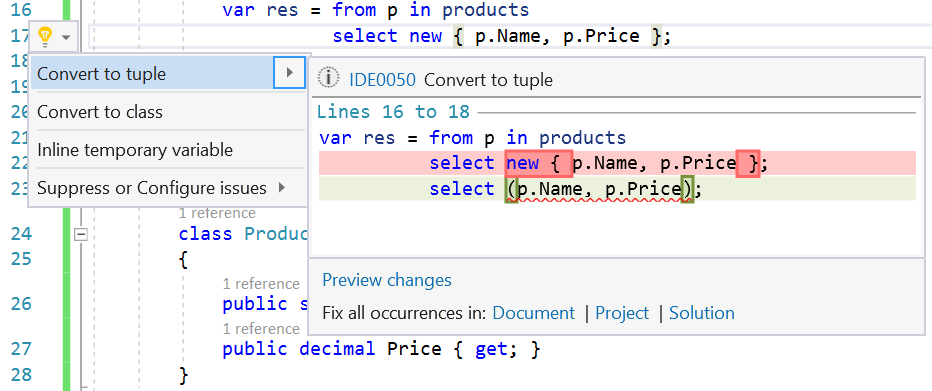
Task: Click the "1 reference" lens above class Product
Action: click(217, 213)
